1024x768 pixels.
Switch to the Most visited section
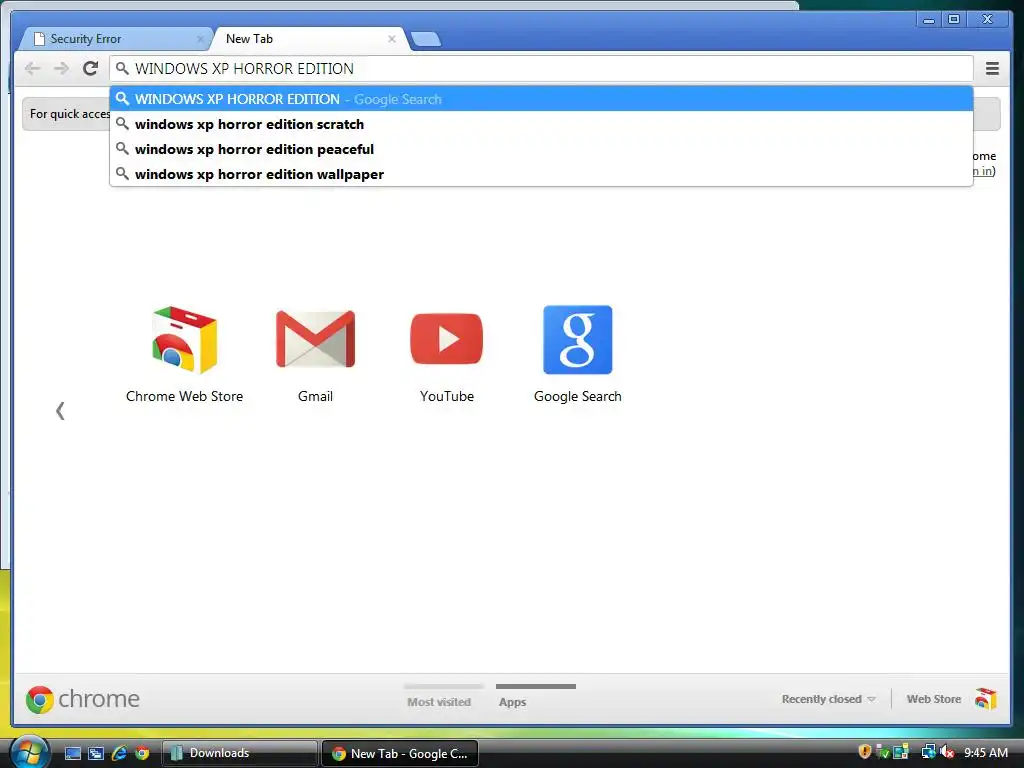439,697
